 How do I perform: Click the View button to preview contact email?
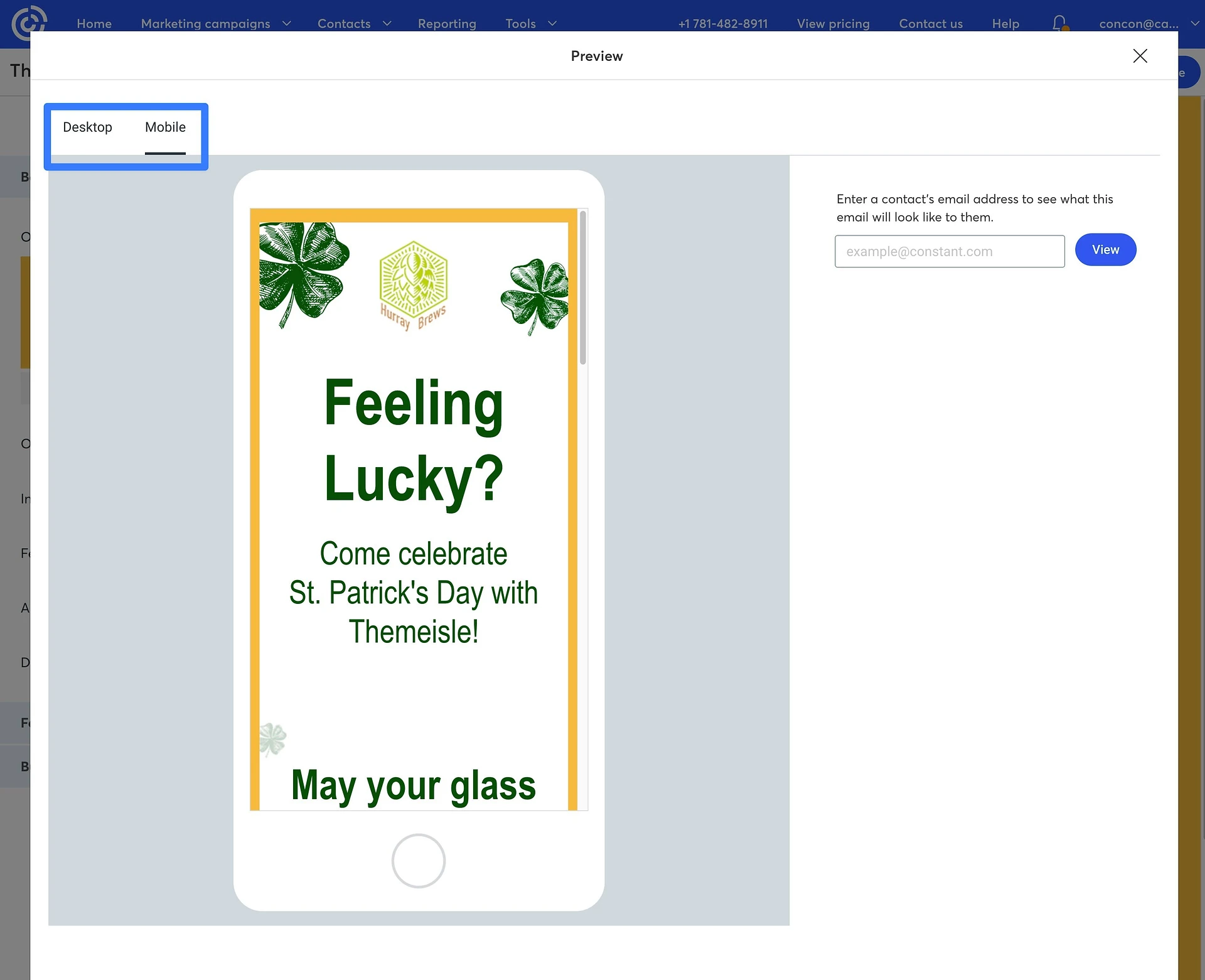(x=1105, y=250)
